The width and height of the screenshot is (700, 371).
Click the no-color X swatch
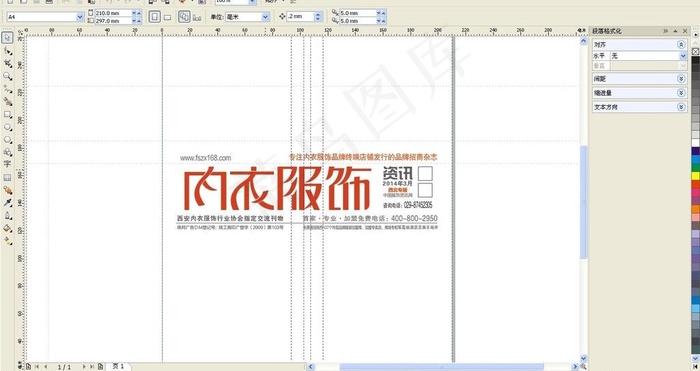(x=696, y=52)
